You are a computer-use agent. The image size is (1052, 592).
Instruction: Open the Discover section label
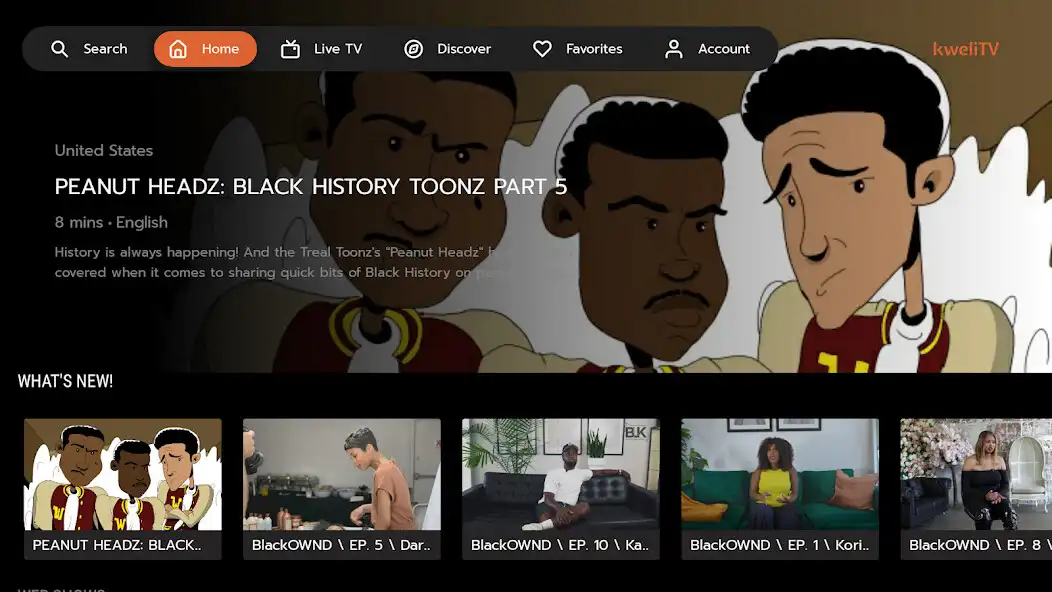tap(464, 49)
